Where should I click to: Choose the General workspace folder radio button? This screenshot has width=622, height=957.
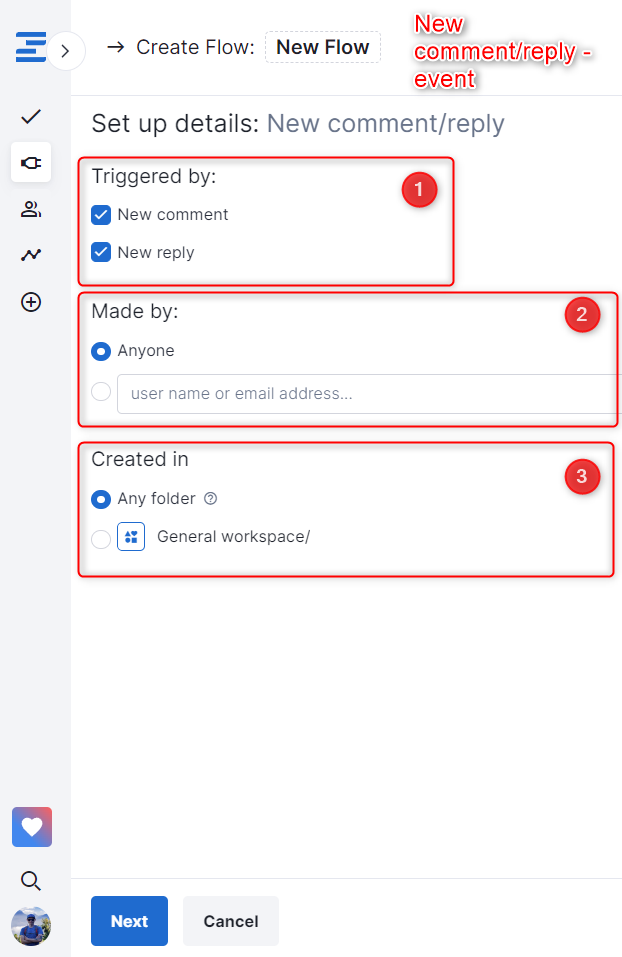tap(101, 539)
